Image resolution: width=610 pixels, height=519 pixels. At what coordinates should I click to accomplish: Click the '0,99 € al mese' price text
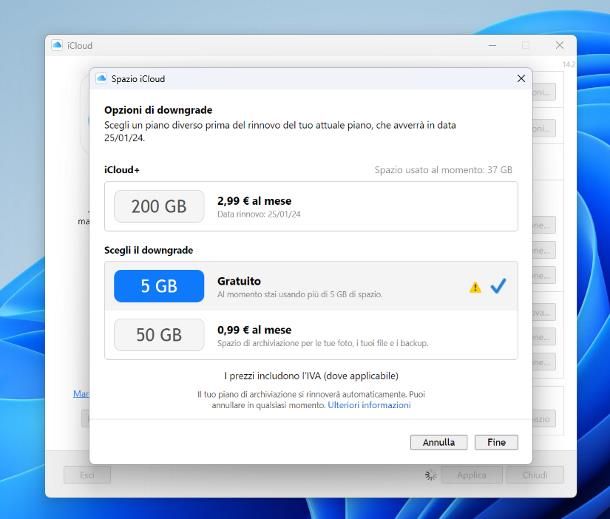[254, 330]
